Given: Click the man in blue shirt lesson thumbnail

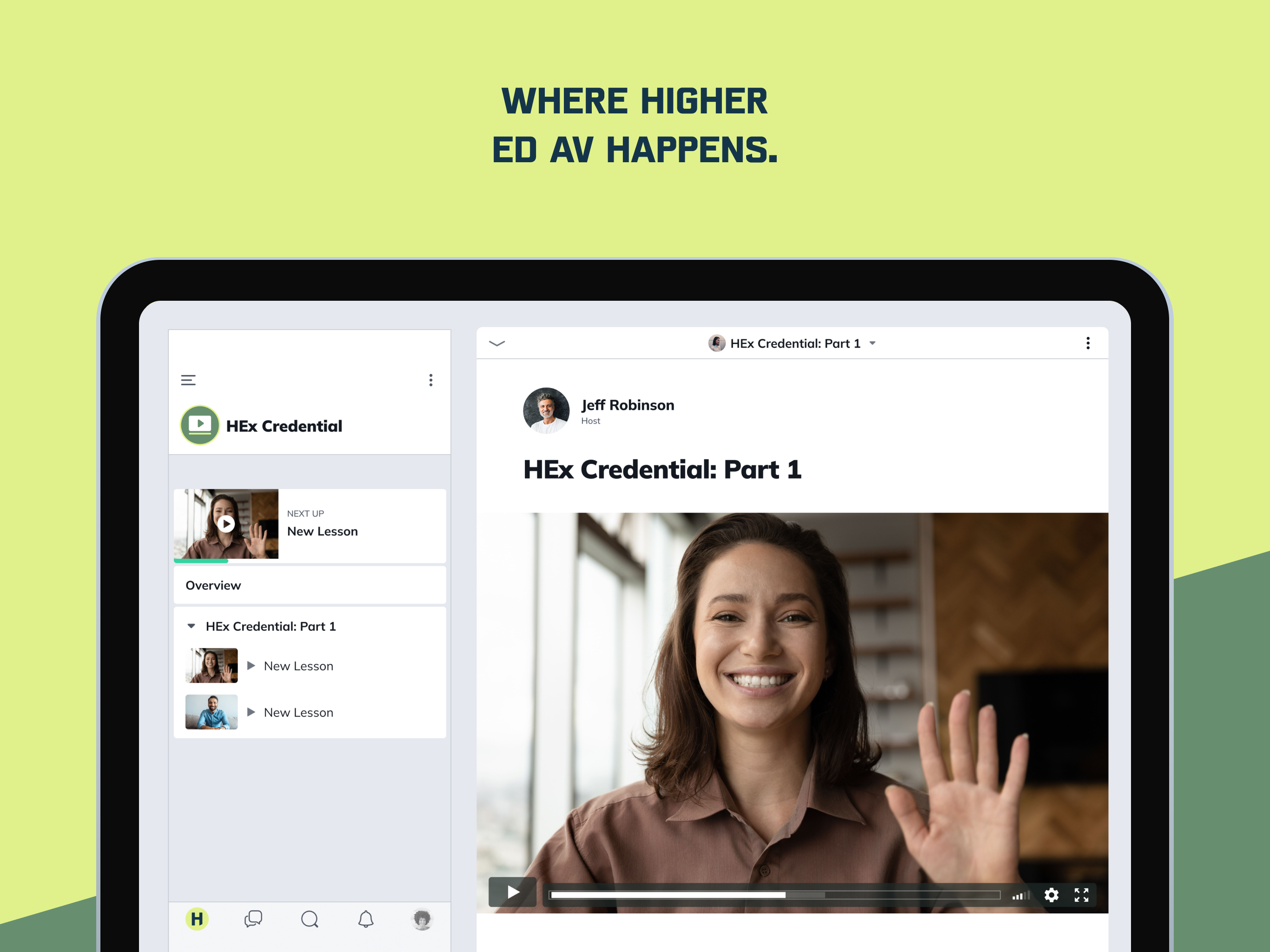Looking at the screenshot, I should 212,712.
